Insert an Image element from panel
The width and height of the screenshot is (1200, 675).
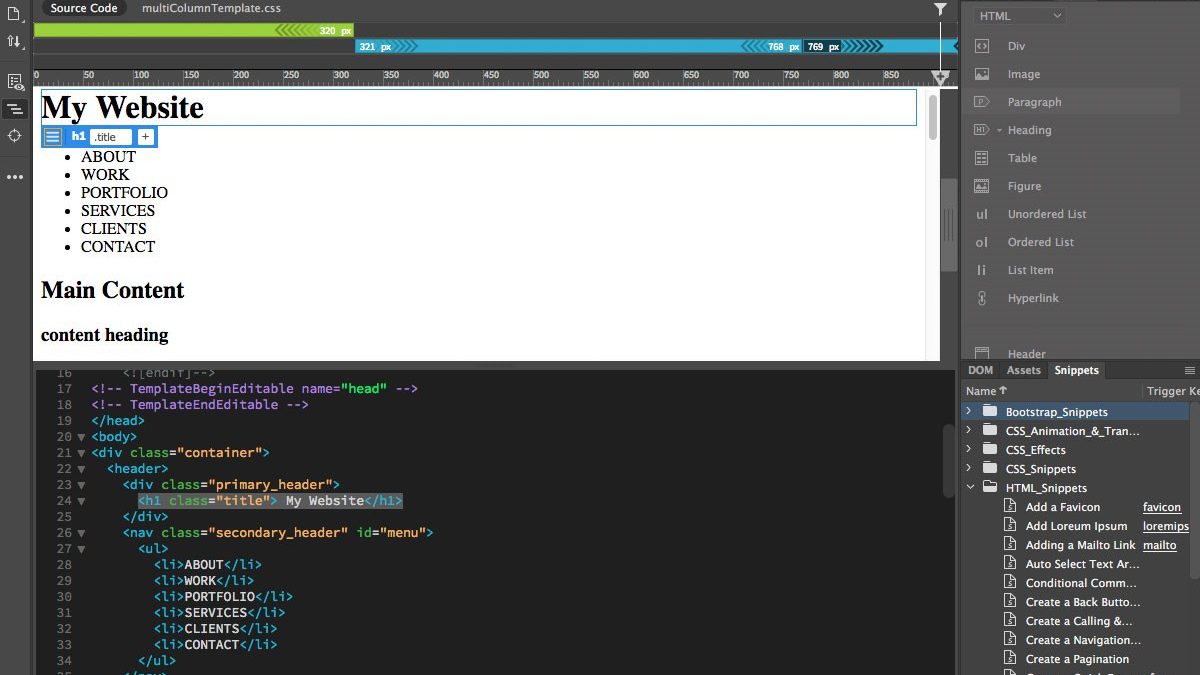click(1023, 74)
